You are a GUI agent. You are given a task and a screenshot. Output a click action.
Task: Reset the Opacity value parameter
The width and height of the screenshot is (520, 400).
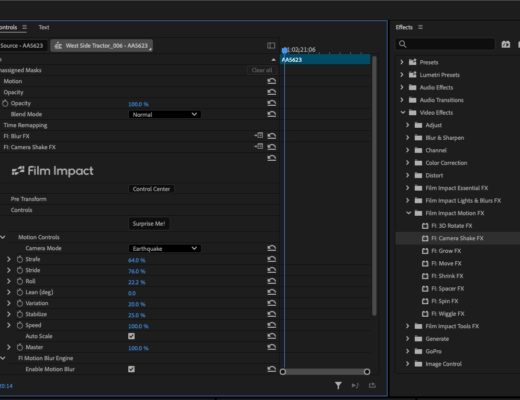(x=272, y=103)
